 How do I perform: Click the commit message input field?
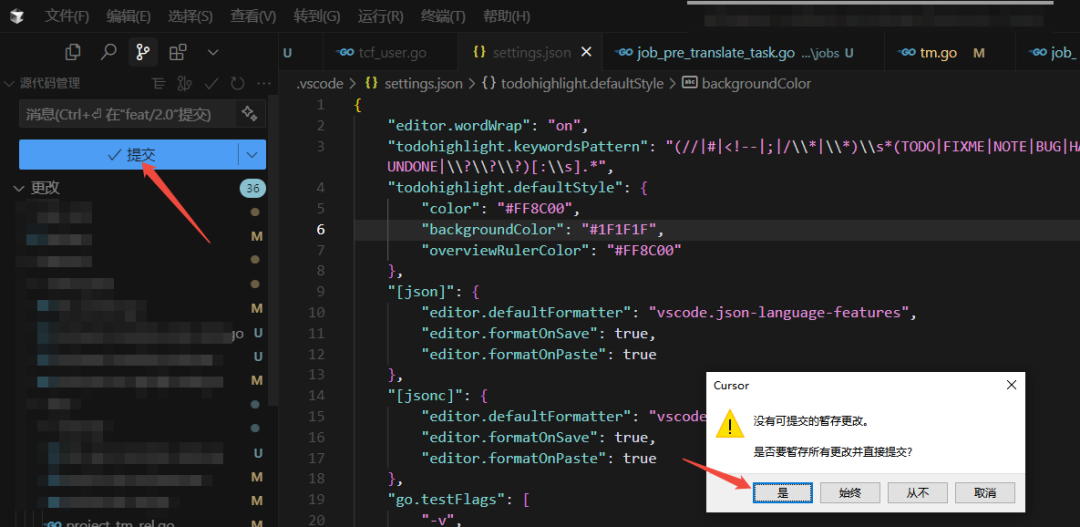(x=128, y=114)
